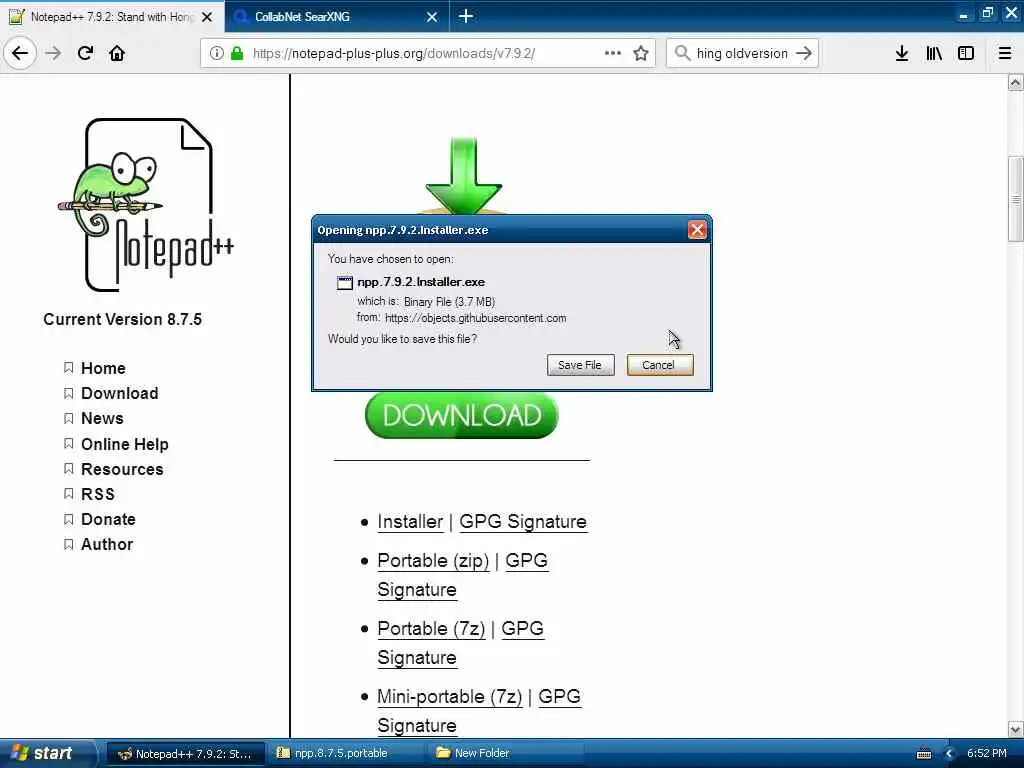Image resolution: width=1024 pixels, height=768 pixels.
Task: Close the Notepad++ 7.9.2 tab
Action: tap(207, 17)
